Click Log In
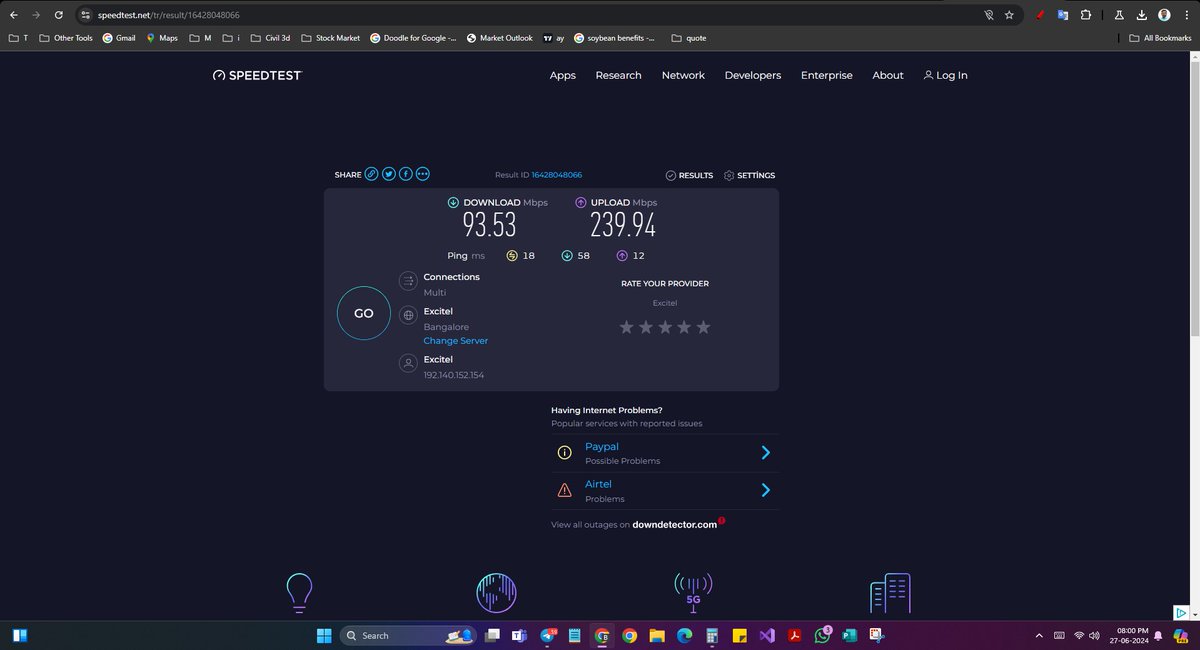 (945, 75)
